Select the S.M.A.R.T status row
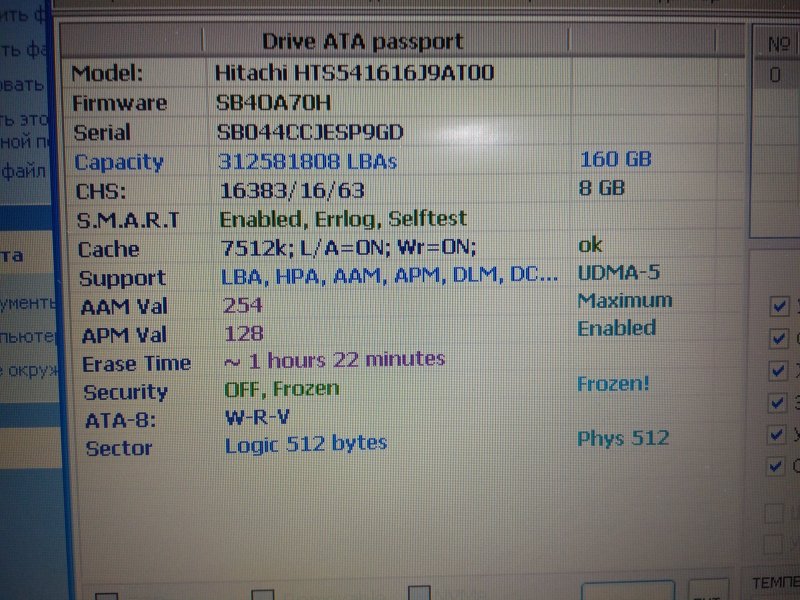800x600 pixels. tap(343, 218)
